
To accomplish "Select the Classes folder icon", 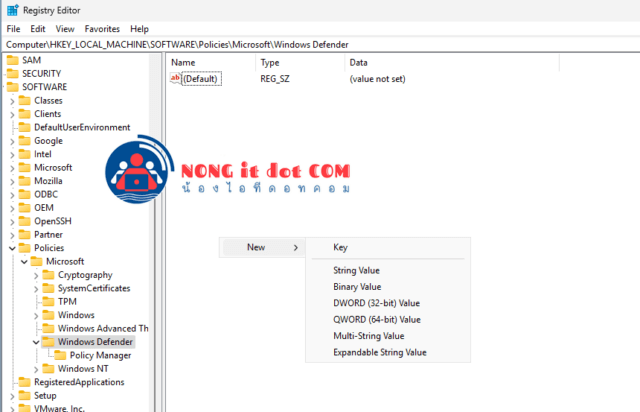I will (24, 100).
